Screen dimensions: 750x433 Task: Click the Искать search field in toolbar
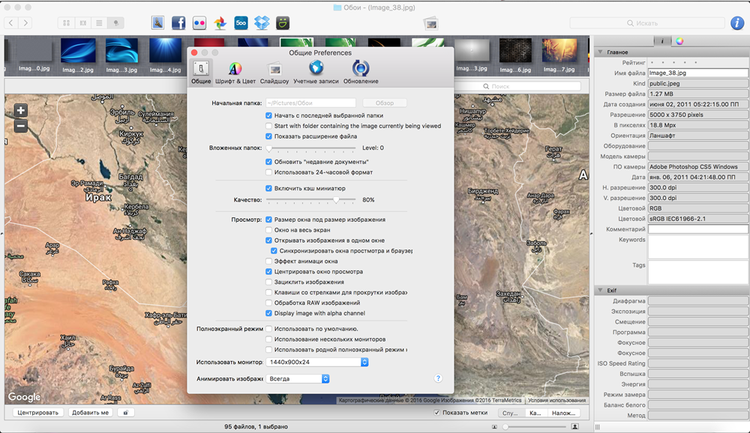tap(647, 23)
